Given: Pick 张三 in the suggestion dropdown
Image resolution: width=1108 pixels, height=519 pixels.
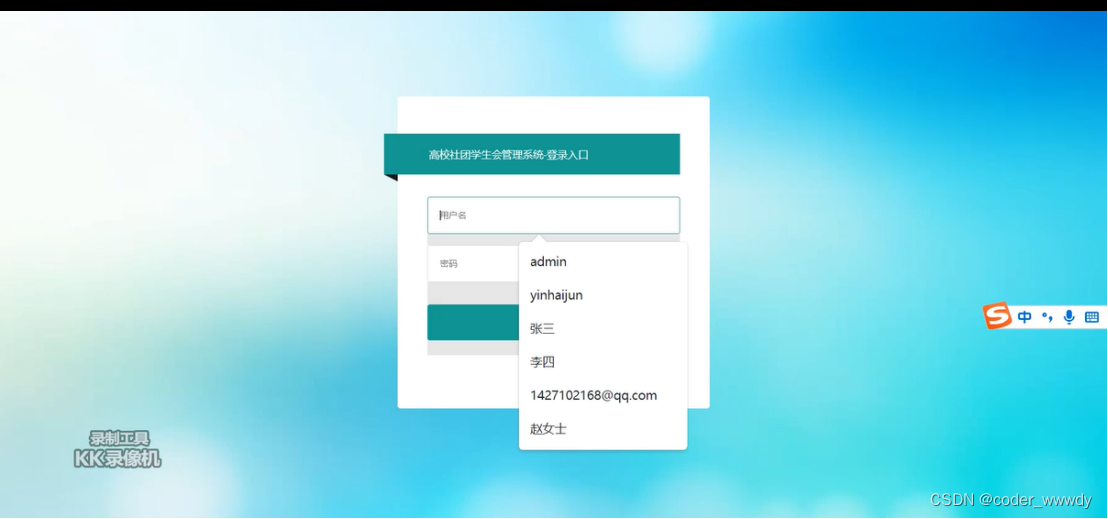Looking at the screenshot, I should [x=603, y=329].
